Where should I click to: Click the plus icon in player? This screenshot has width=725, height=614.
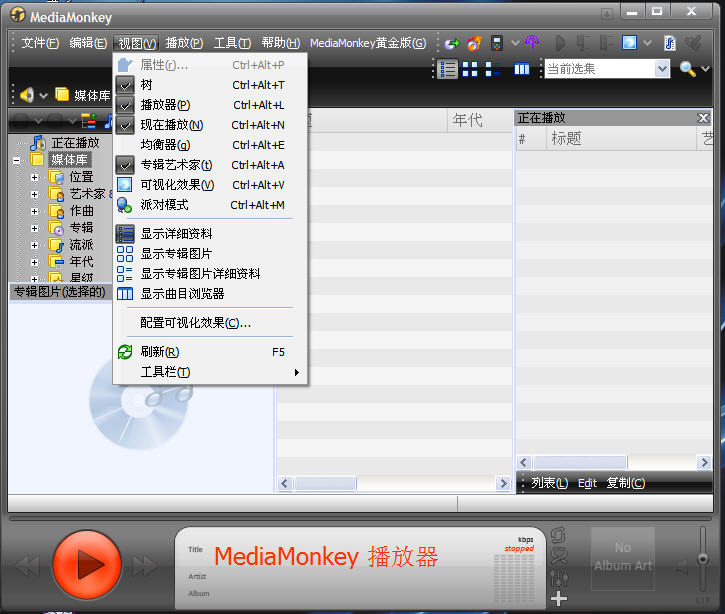click(559, 599)
